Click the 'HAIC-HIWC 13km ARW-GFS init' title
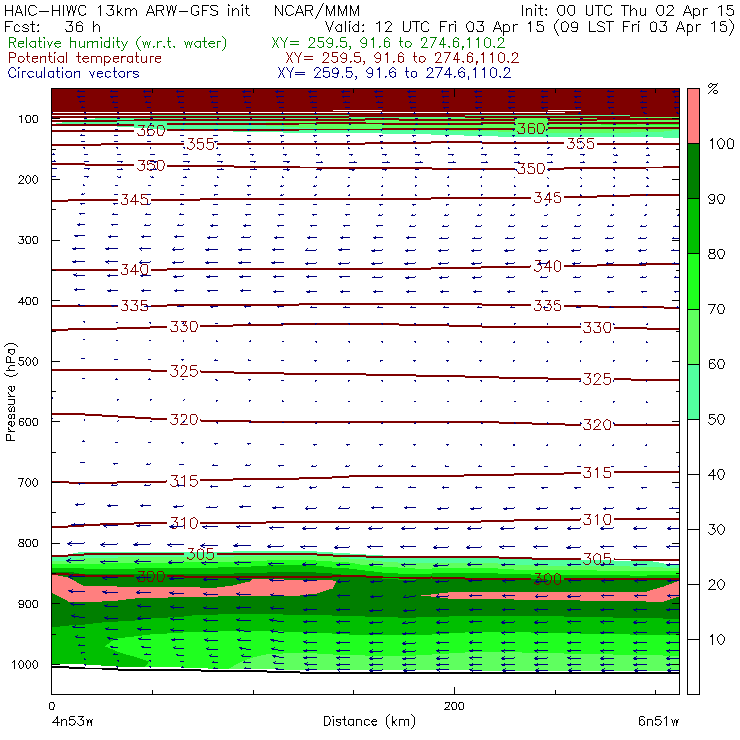 pyautogui.click(x=127, y=10)
